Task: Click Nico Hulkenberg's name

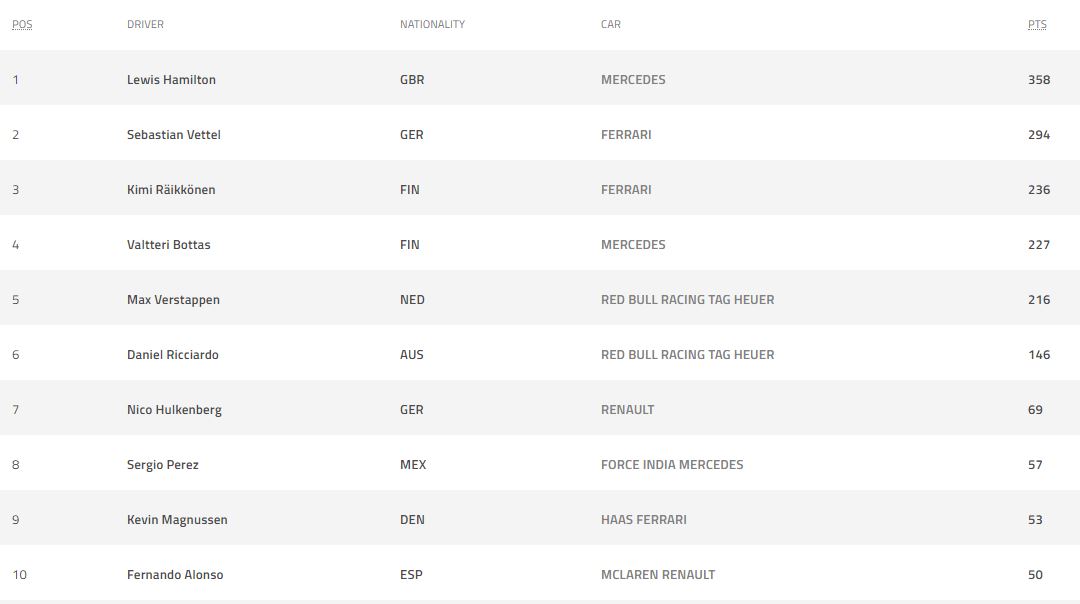Action: pos(174,410)
